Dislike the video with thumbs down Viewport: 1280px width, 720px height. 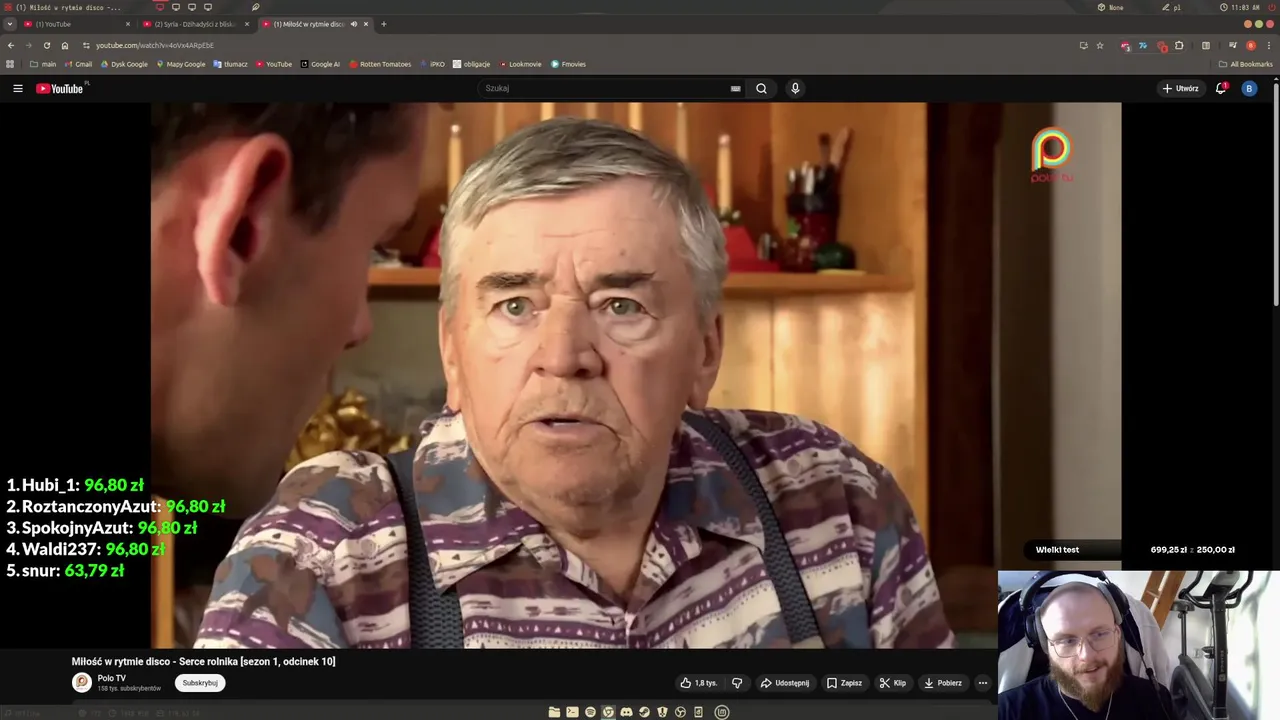coord(737,683)
